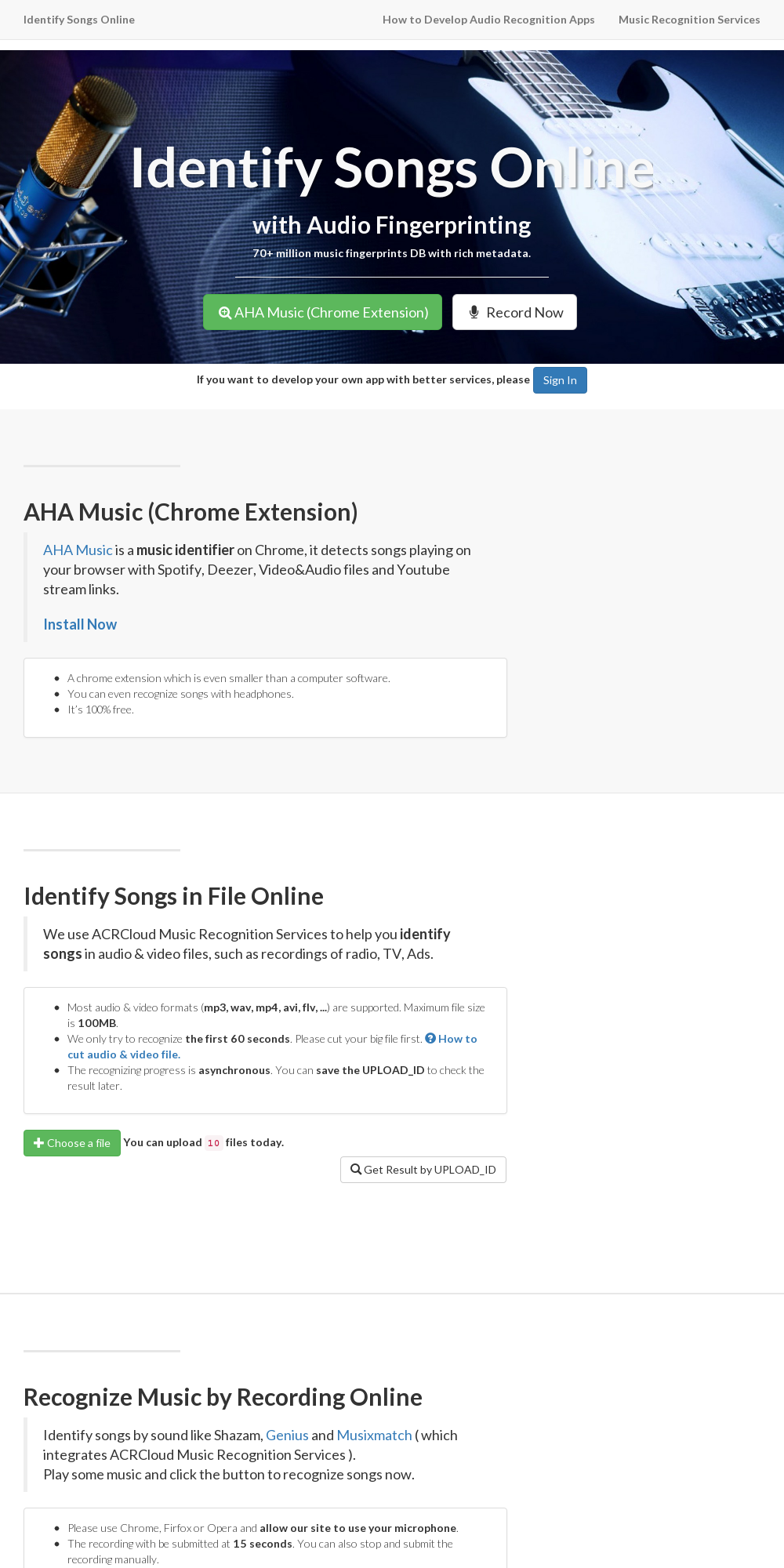Viewport: 784px width, 1568px height.
Task: Click the green AHA Music (Chrome Extension) button
Action: [322, 312]
